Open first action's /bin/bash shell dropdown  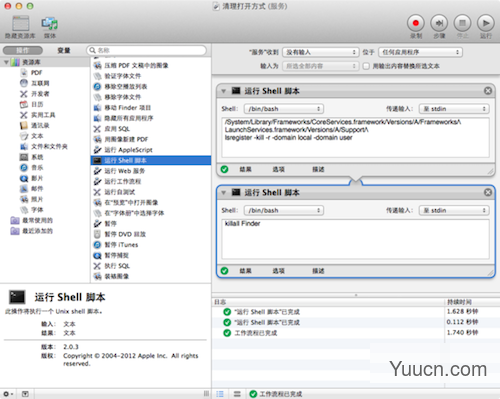[284, 109]
